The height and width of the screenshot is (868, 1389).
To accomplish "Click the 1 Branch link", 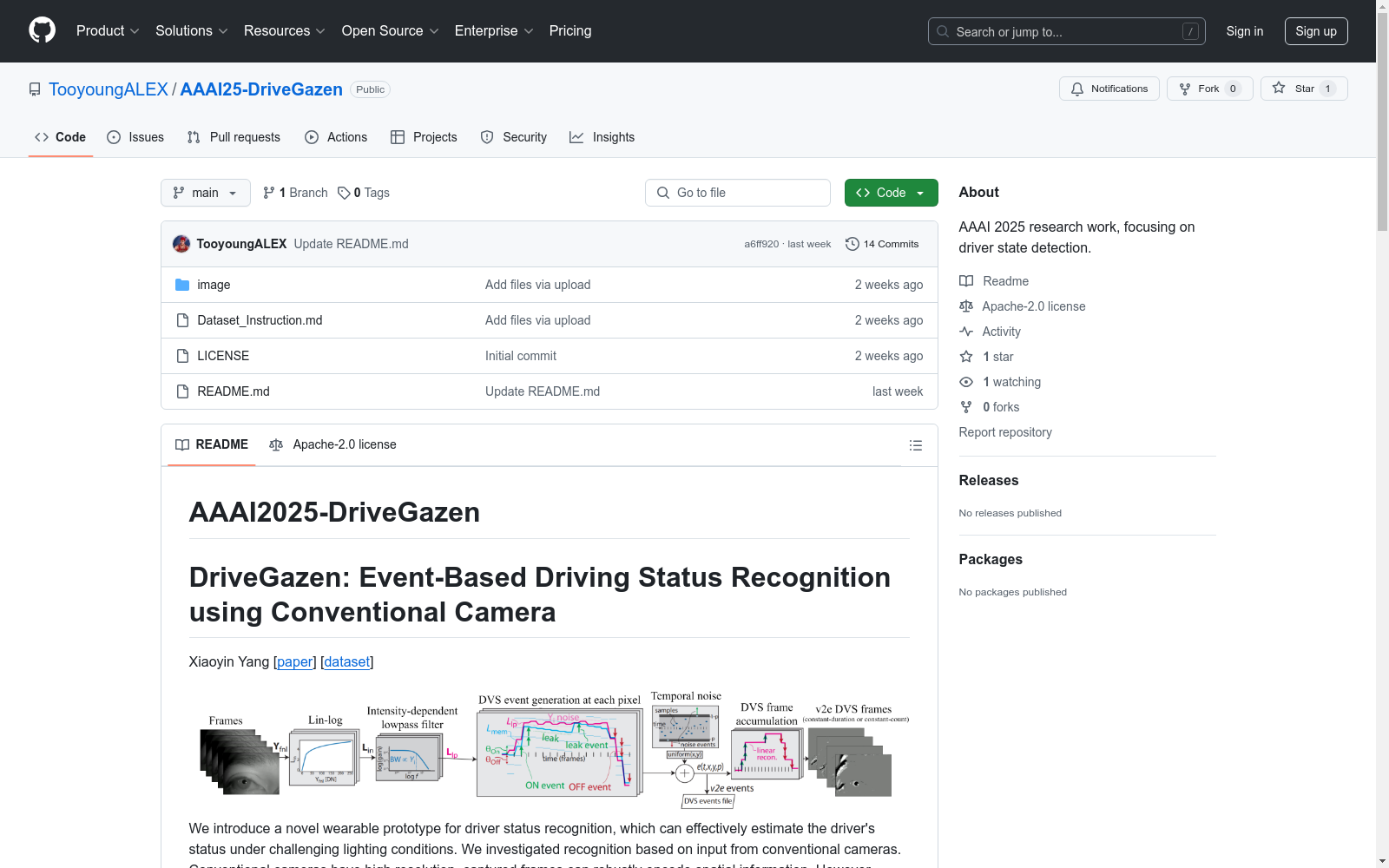I will point(295,193).
